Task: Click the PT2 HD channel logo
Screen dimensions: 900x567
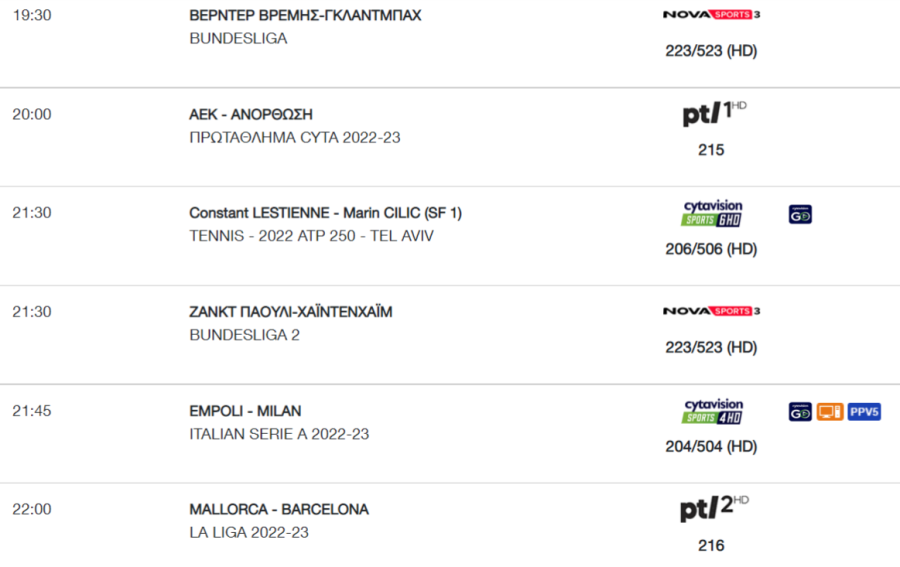Action: 714,508
